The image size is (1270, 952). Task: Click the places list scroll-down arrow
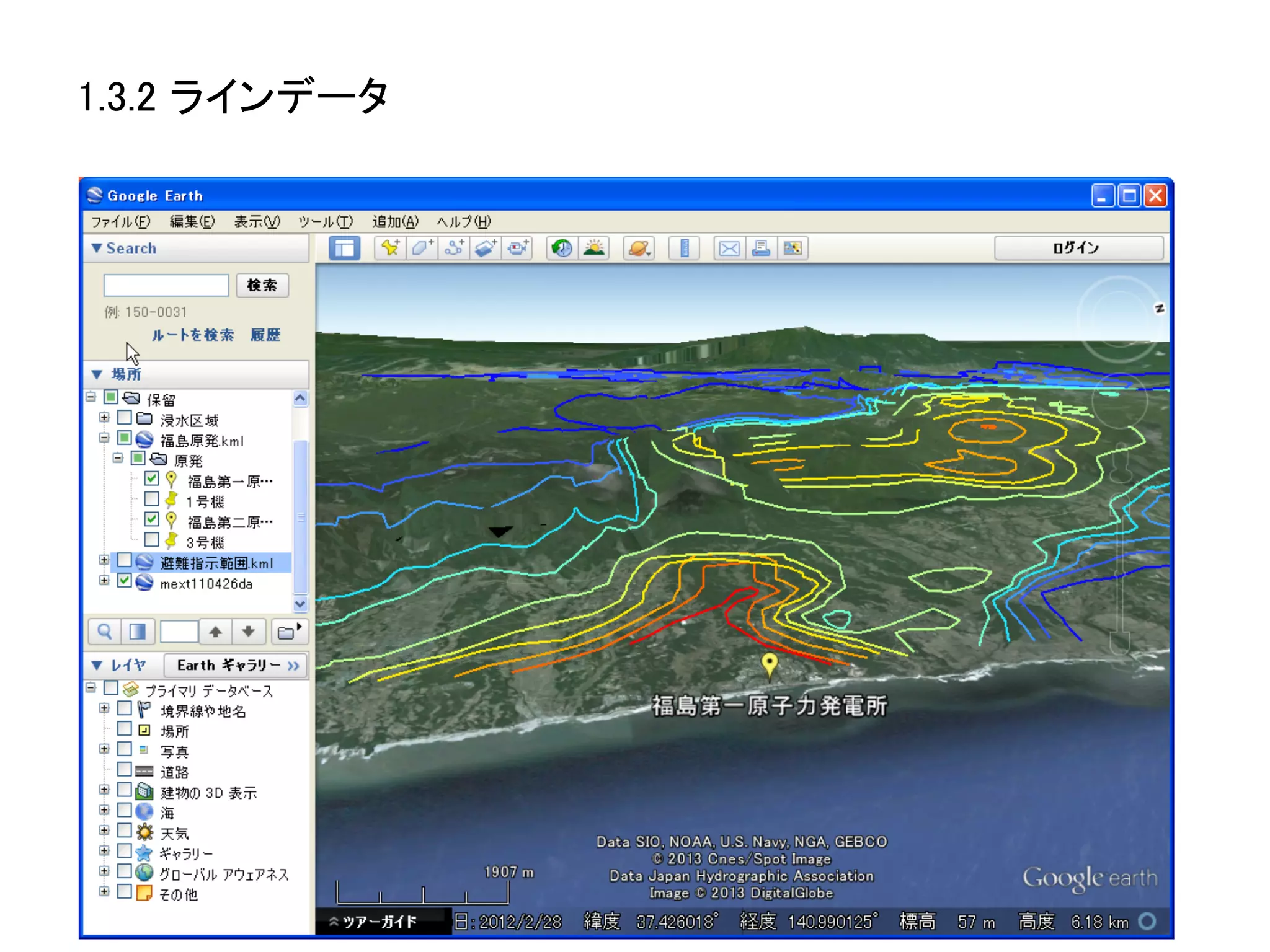pyautogui.click(x=300, y=604)
